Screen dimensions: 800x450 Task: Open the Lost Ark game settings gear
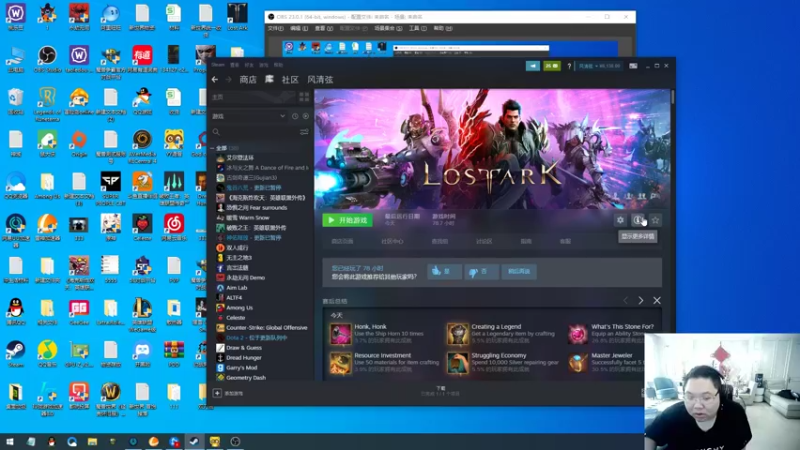tap(620, 220)
